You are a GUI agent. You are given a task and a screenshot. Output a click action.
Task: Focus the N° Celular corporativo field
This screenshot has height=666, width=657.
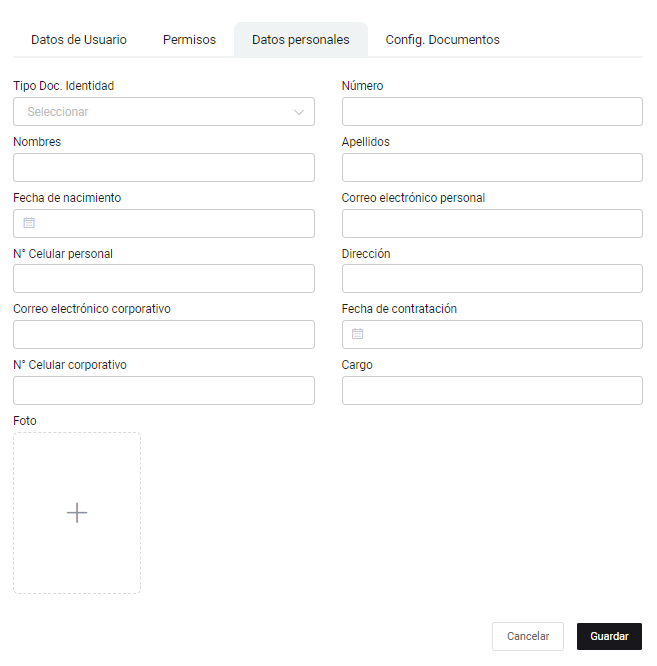(164, 391)
